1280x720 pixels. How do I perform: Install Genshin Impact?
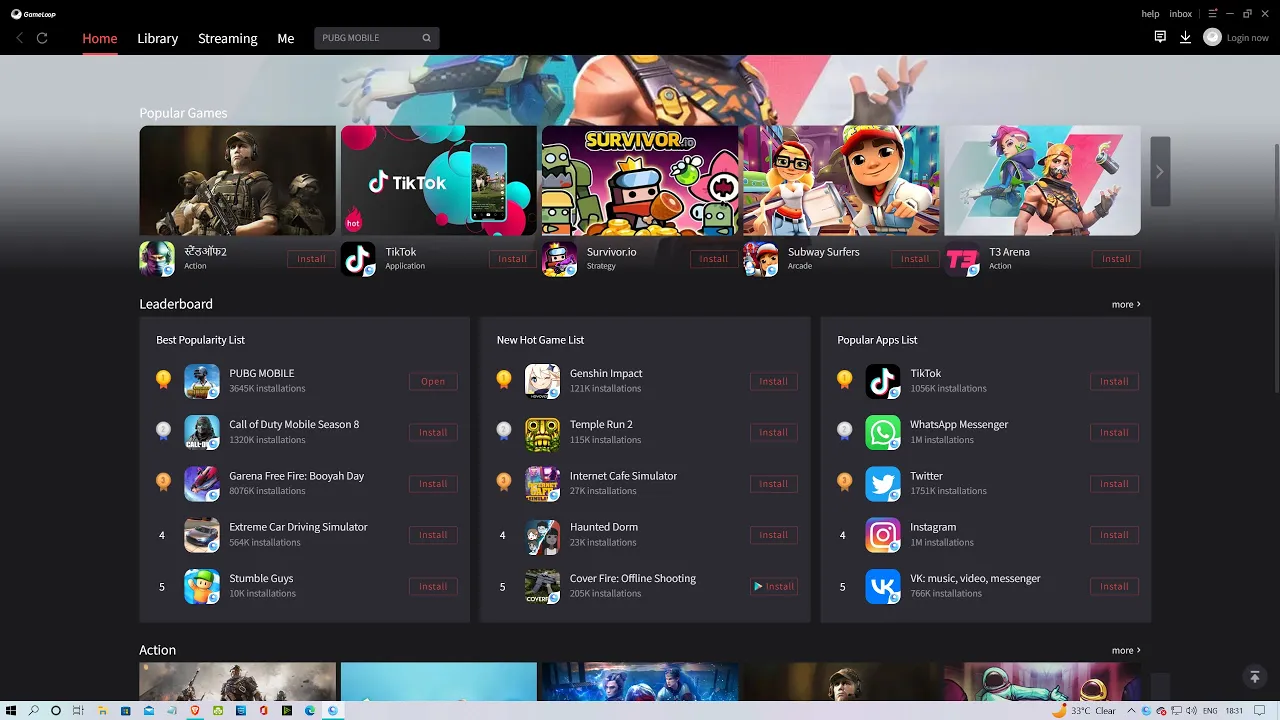coord(774,381)
